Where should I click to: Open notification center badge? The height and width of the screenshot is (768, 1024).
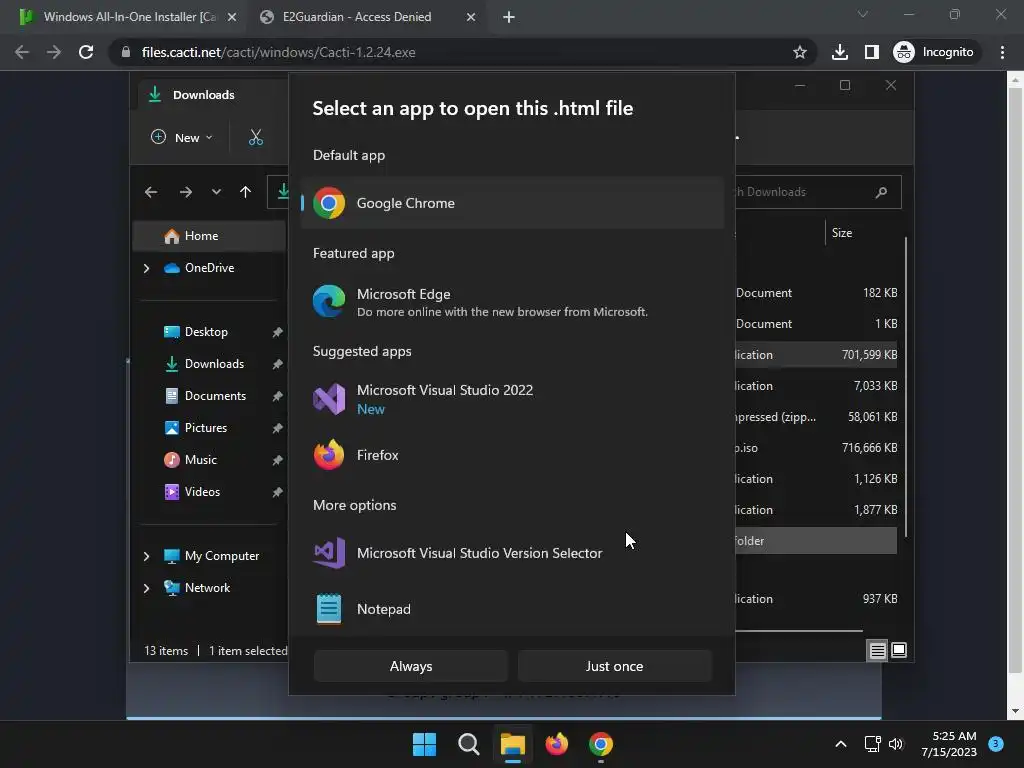pos(996,743)
